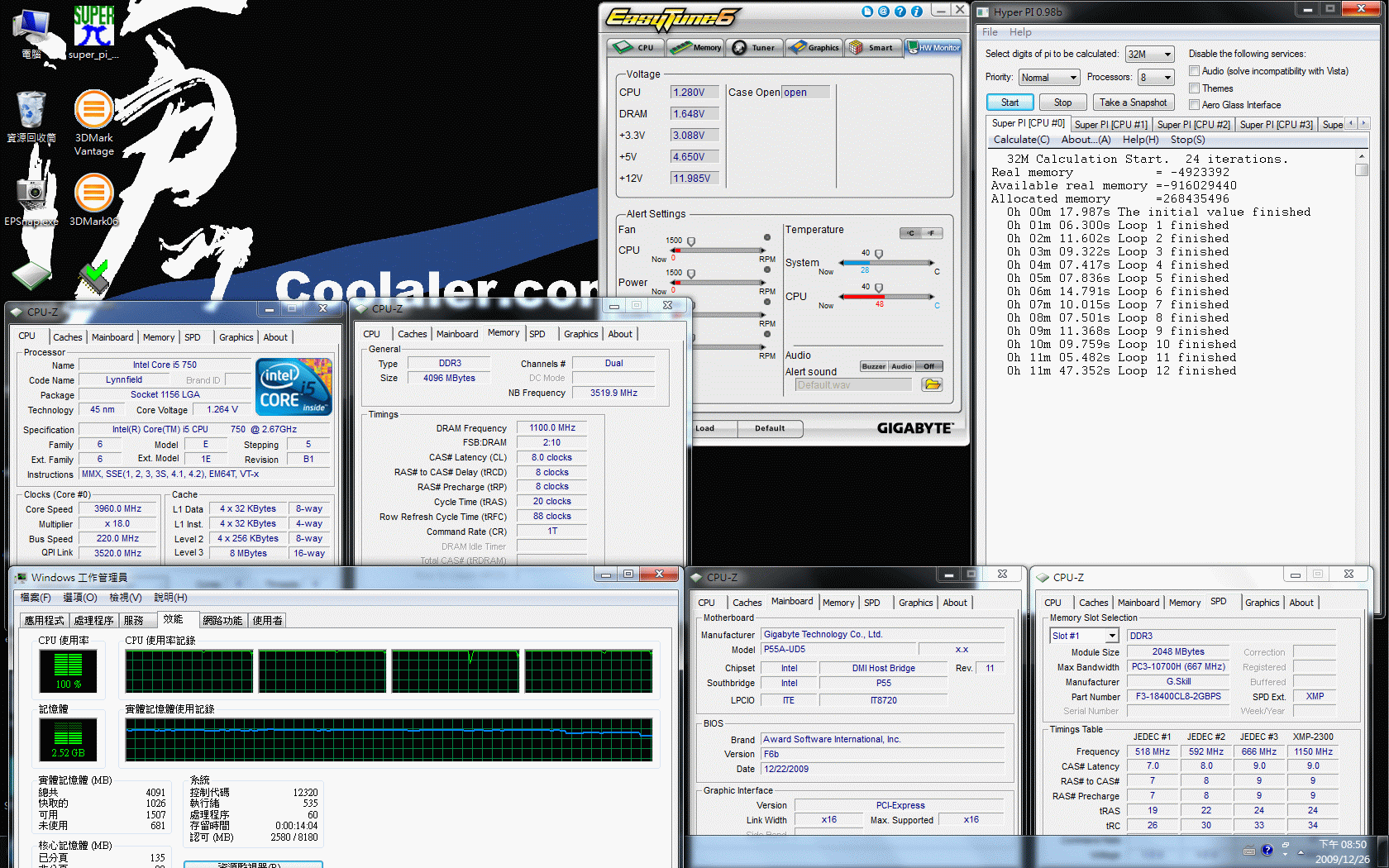Viewport: 1389px width, 868px height.
Task: Click the Default button in EasyTune6
Action: click(x=769, y=428)
